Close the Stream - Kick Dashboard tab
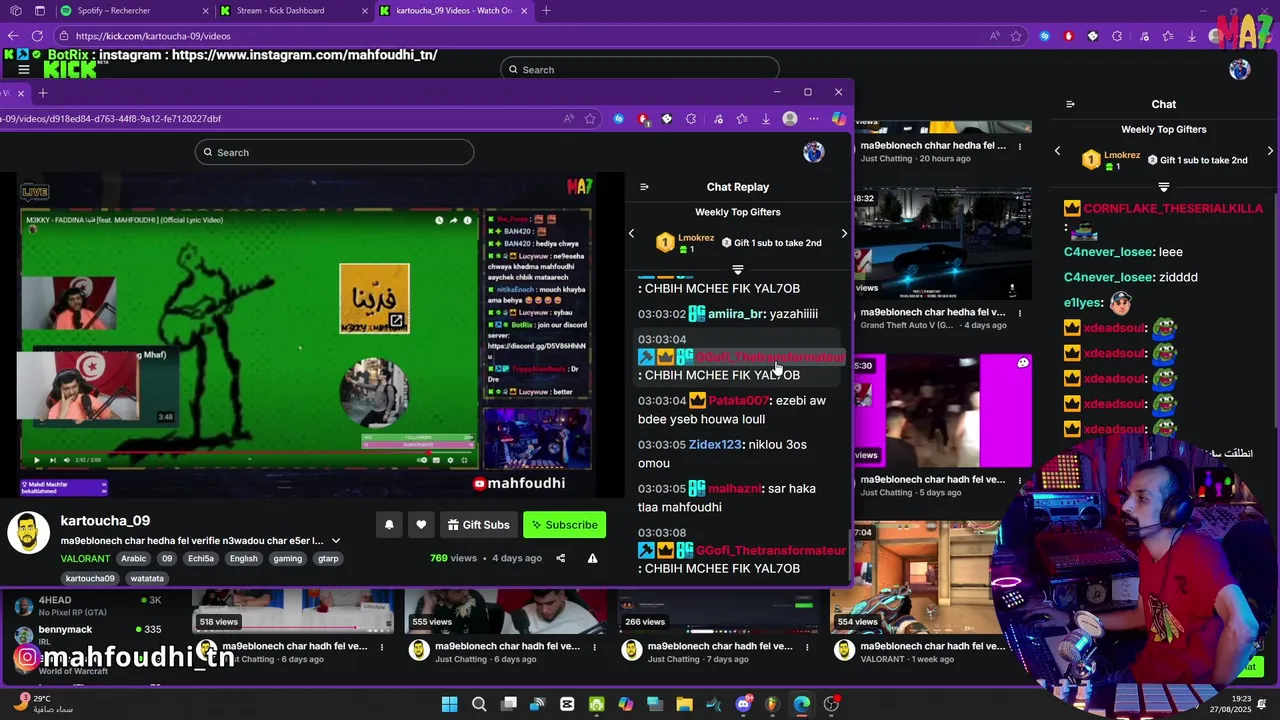The height and width of the screenshot is (720, 1280). tap(366, 11)
